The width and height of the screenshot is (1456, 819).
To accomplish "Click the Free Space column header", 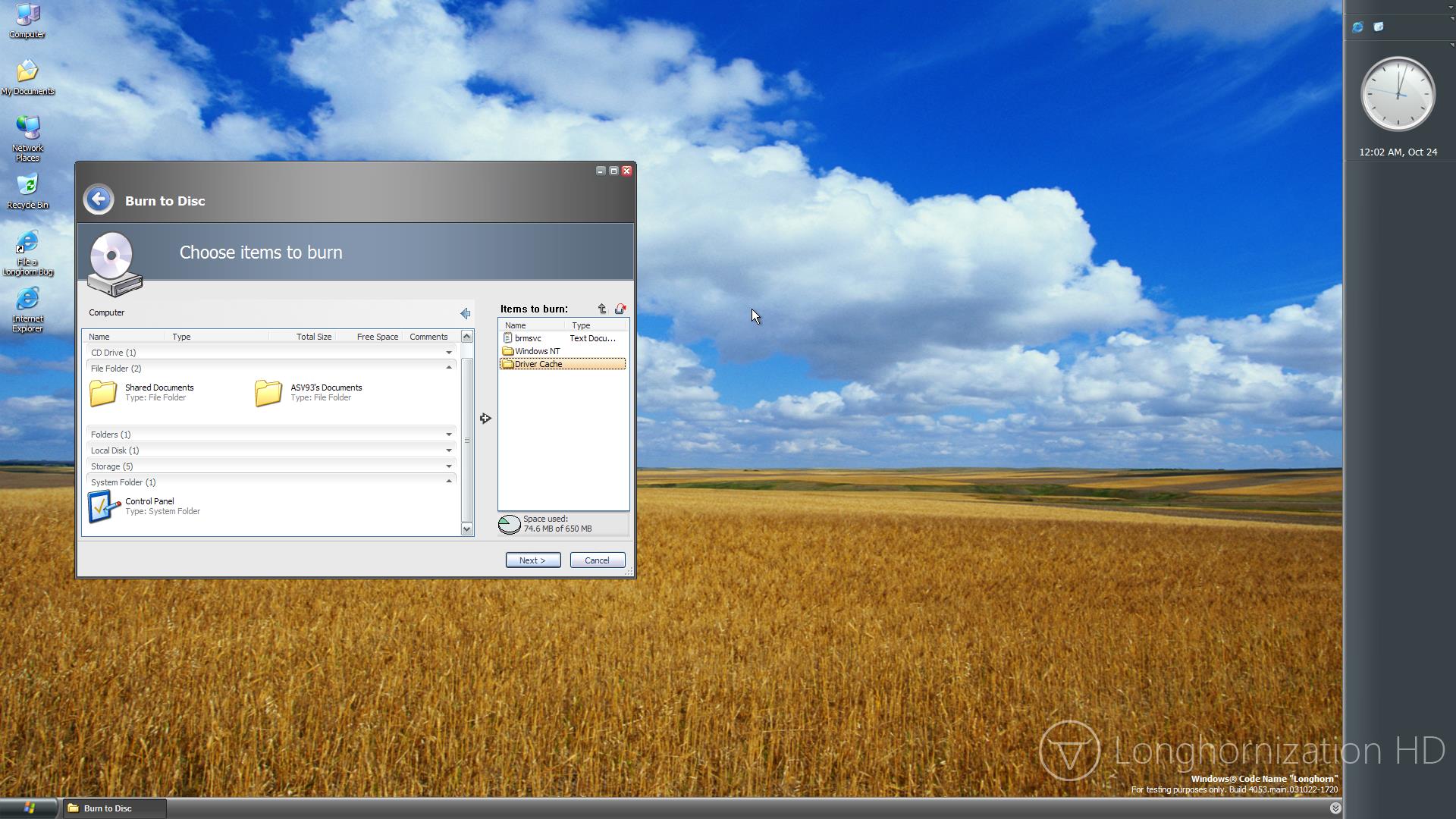I will tap(377, 337).
